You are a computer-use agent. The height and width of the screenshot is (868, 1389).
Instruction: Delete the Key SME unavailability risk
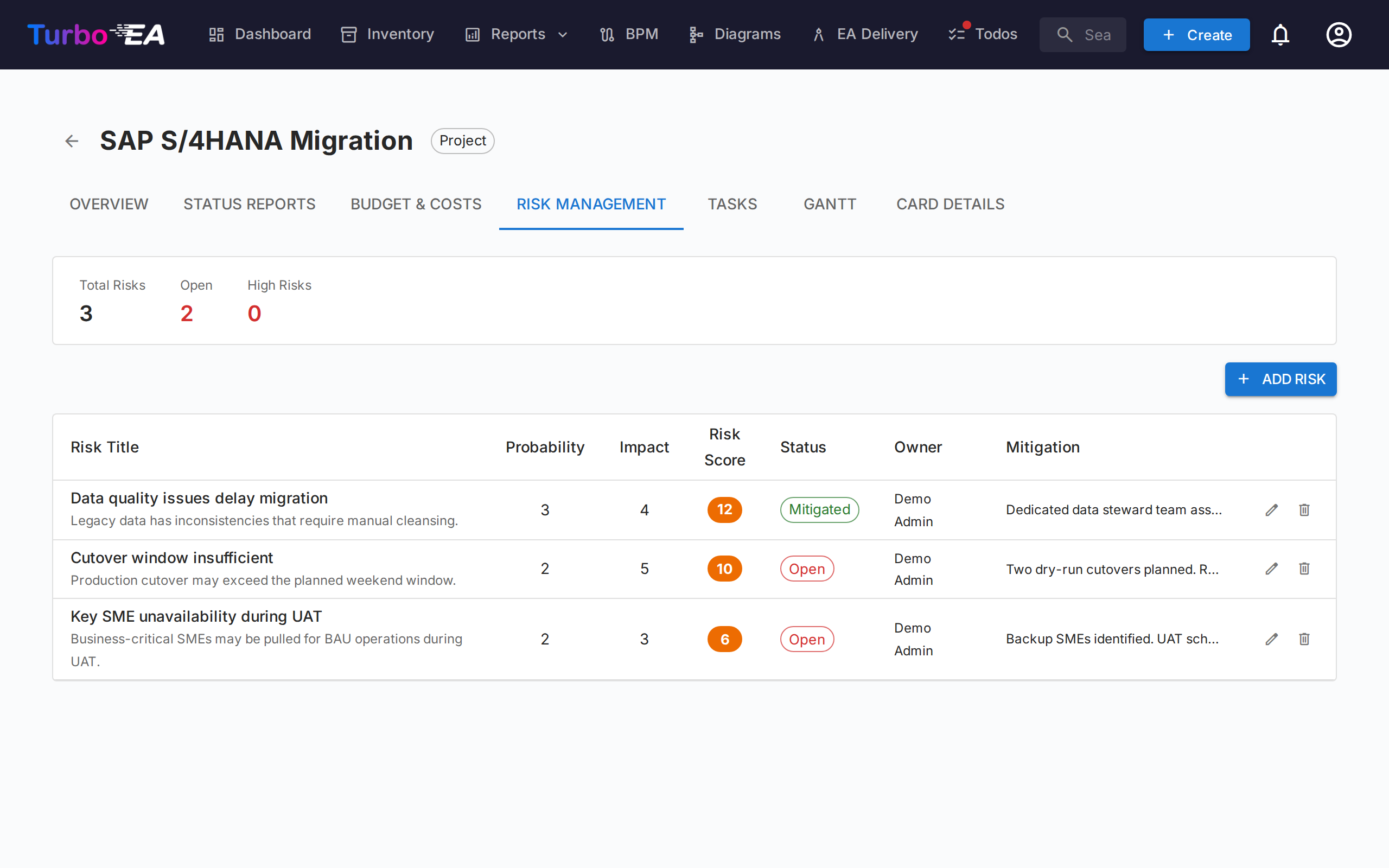(1304, 639)
